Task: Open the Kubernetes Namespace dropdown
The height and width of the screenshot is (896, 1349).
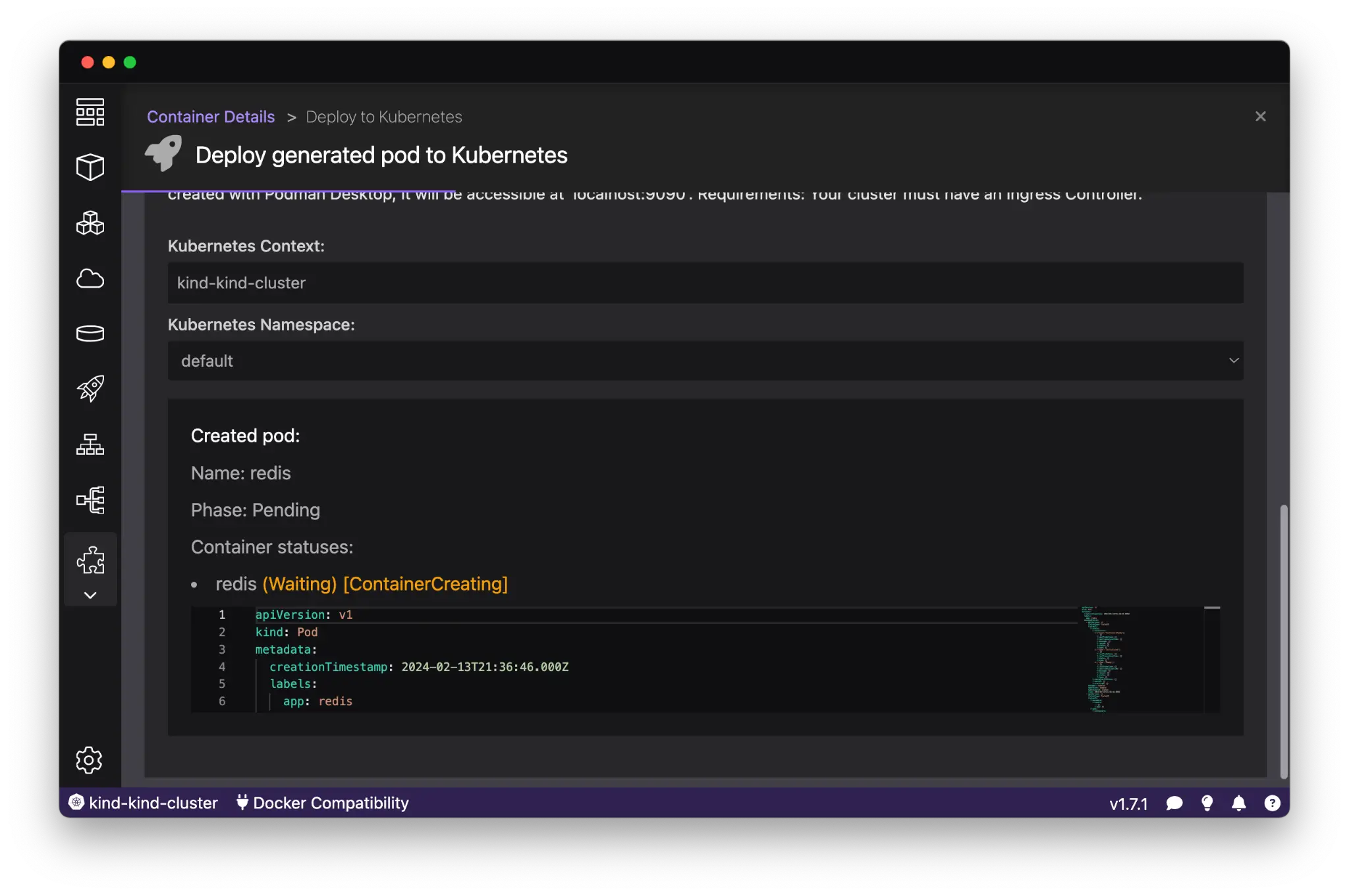Action: pyautogui.click(x=705, y=361)
